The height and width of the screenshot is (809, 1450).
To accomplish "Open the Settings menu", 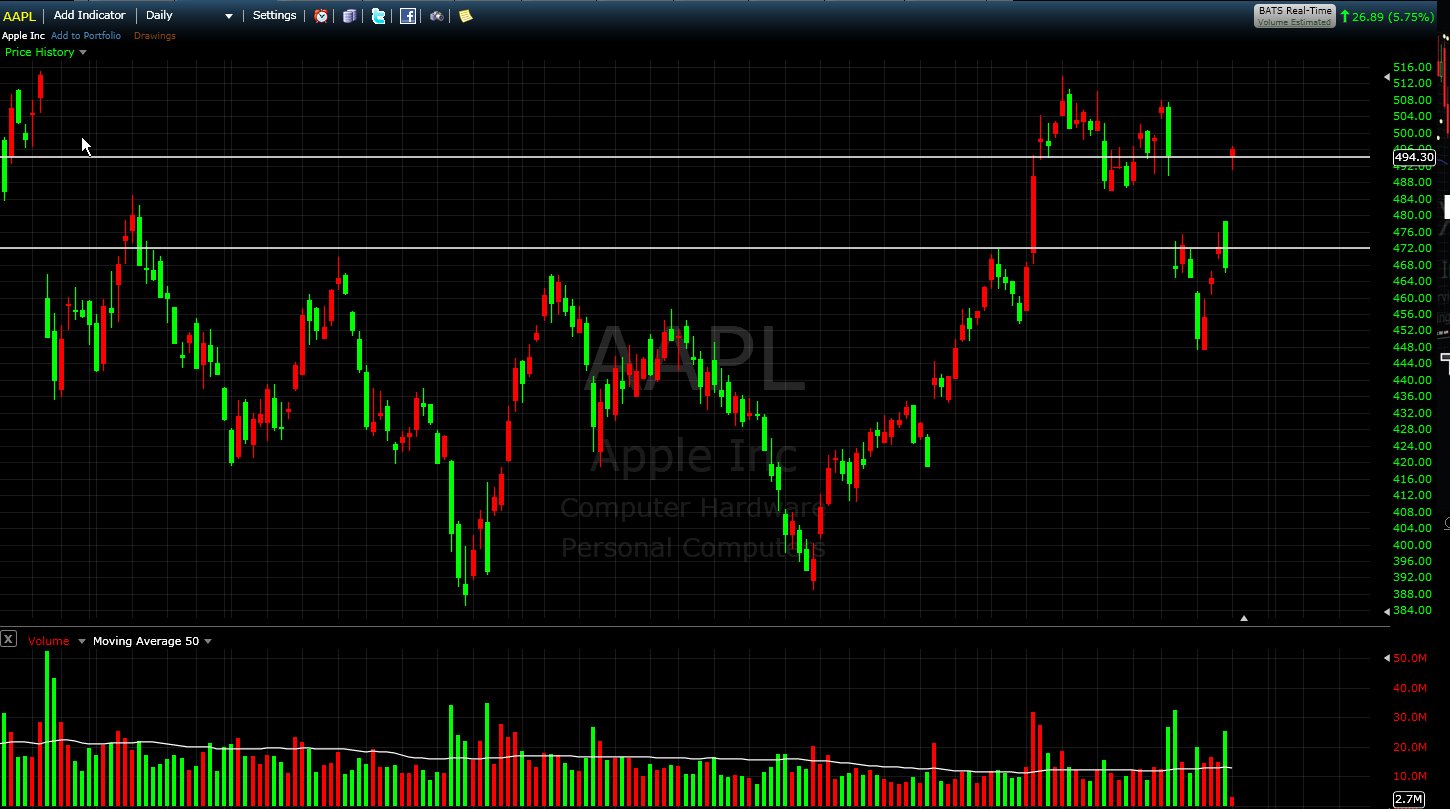I will tap(275, 15).
